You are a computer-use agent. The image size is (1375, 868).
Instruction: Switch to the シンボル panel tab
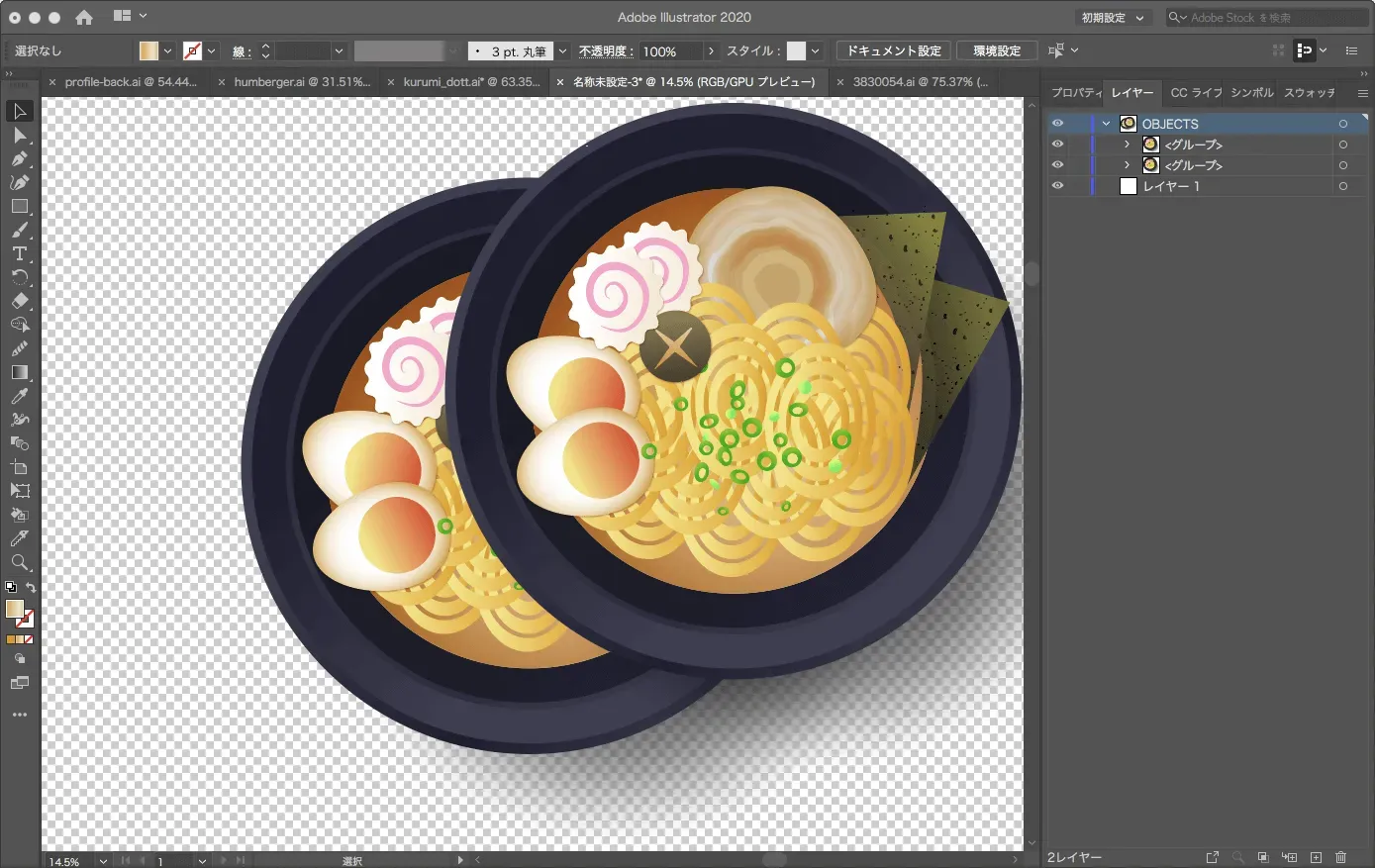[1252, 92]
